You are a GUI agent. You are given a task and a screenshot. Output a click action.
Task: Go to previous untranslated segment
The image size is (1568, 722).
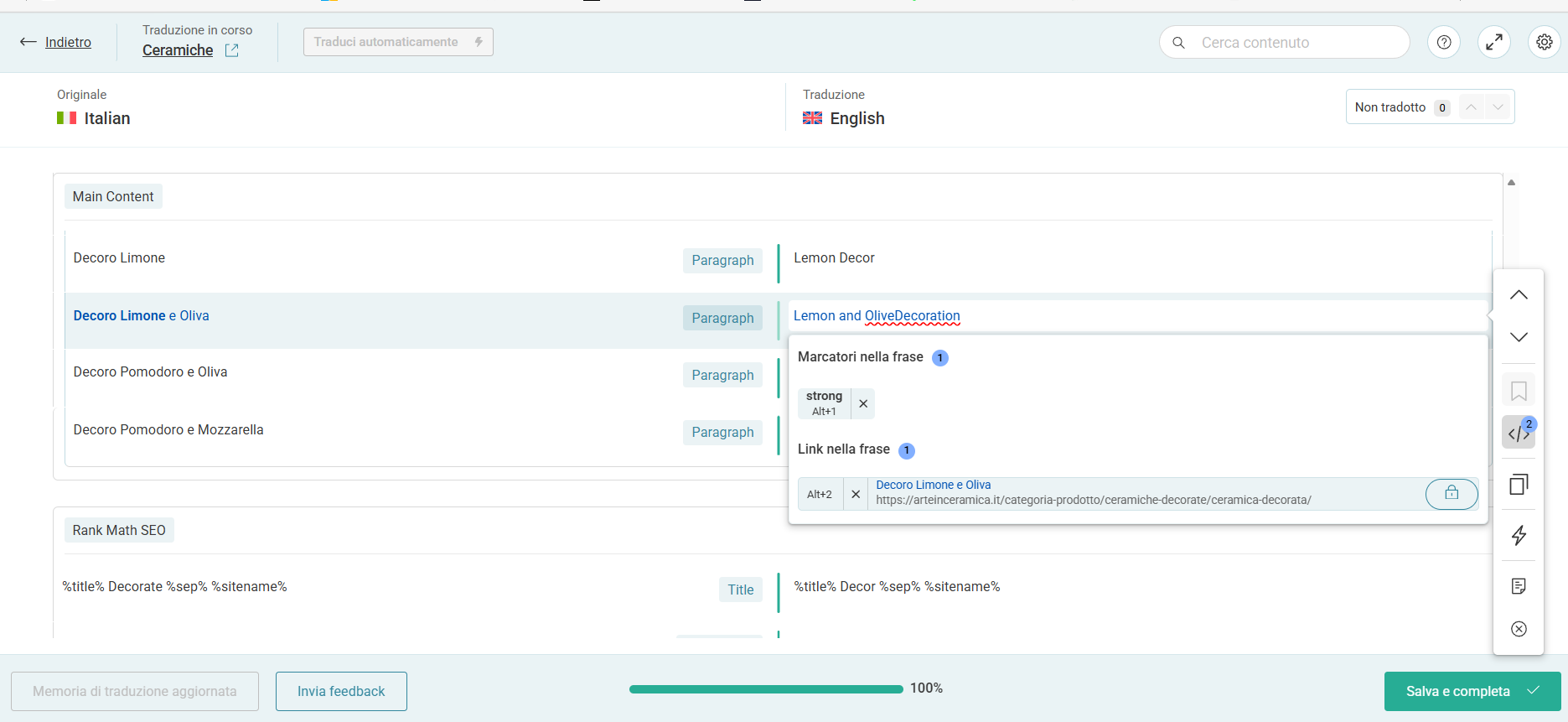coord(1471,107)
